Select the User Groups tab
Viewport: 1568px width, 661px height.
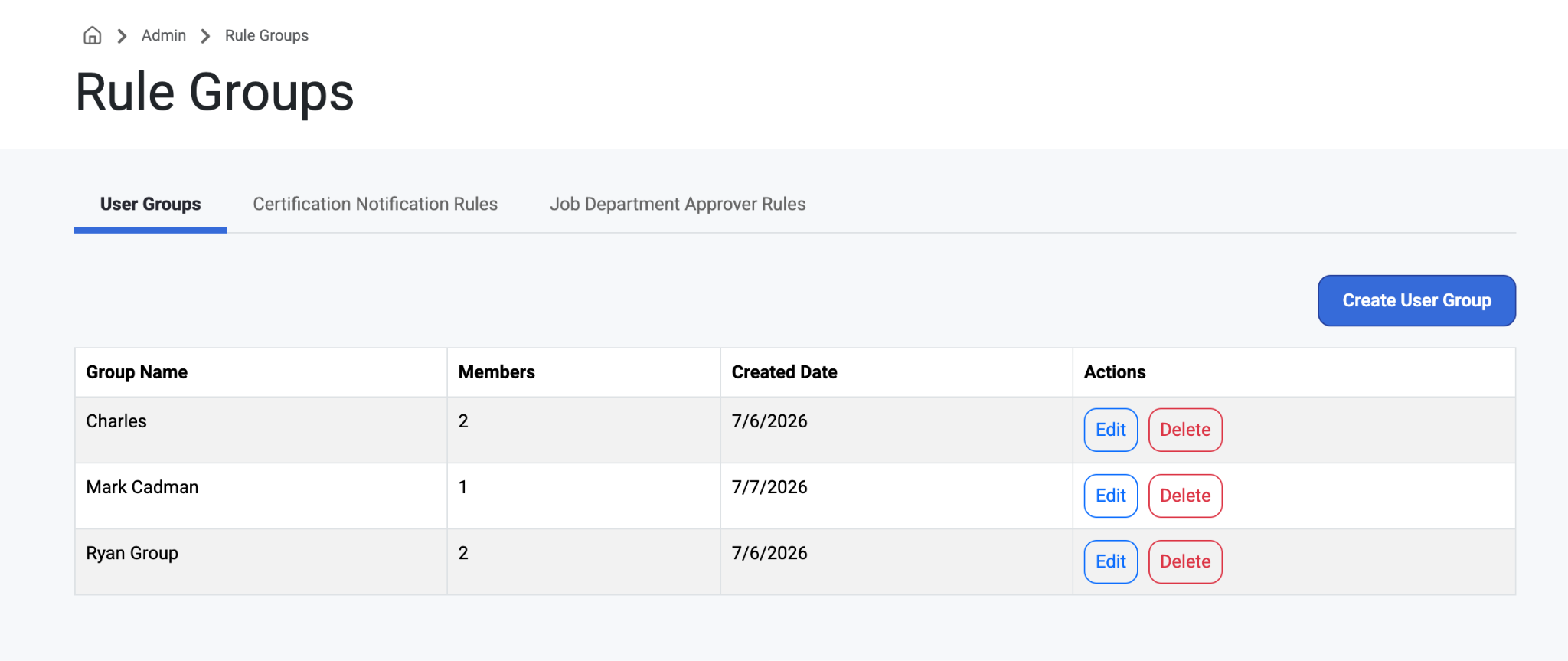point(150,205)
